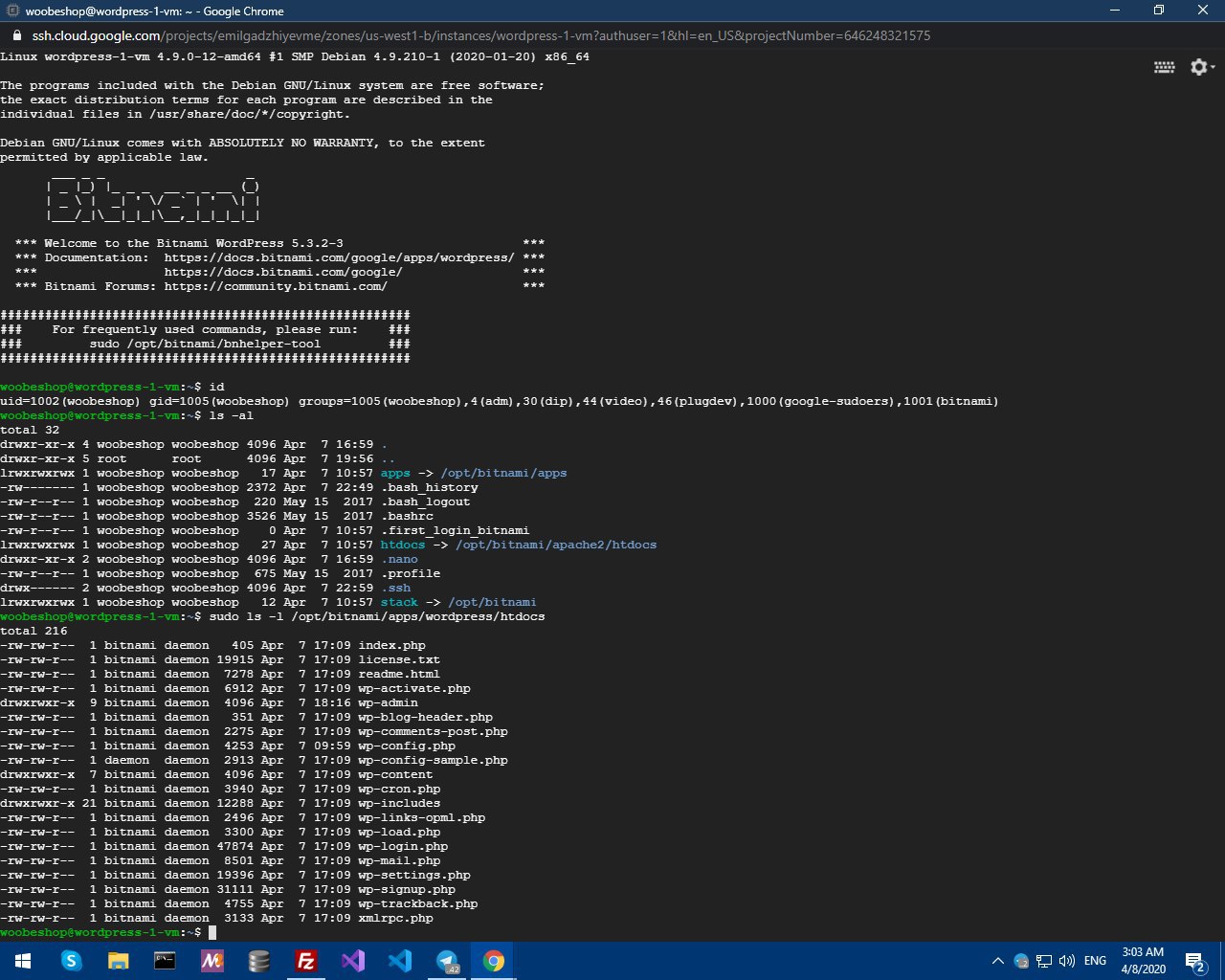
Task: Open the purple M app on the taskbar
Action: 212,961
